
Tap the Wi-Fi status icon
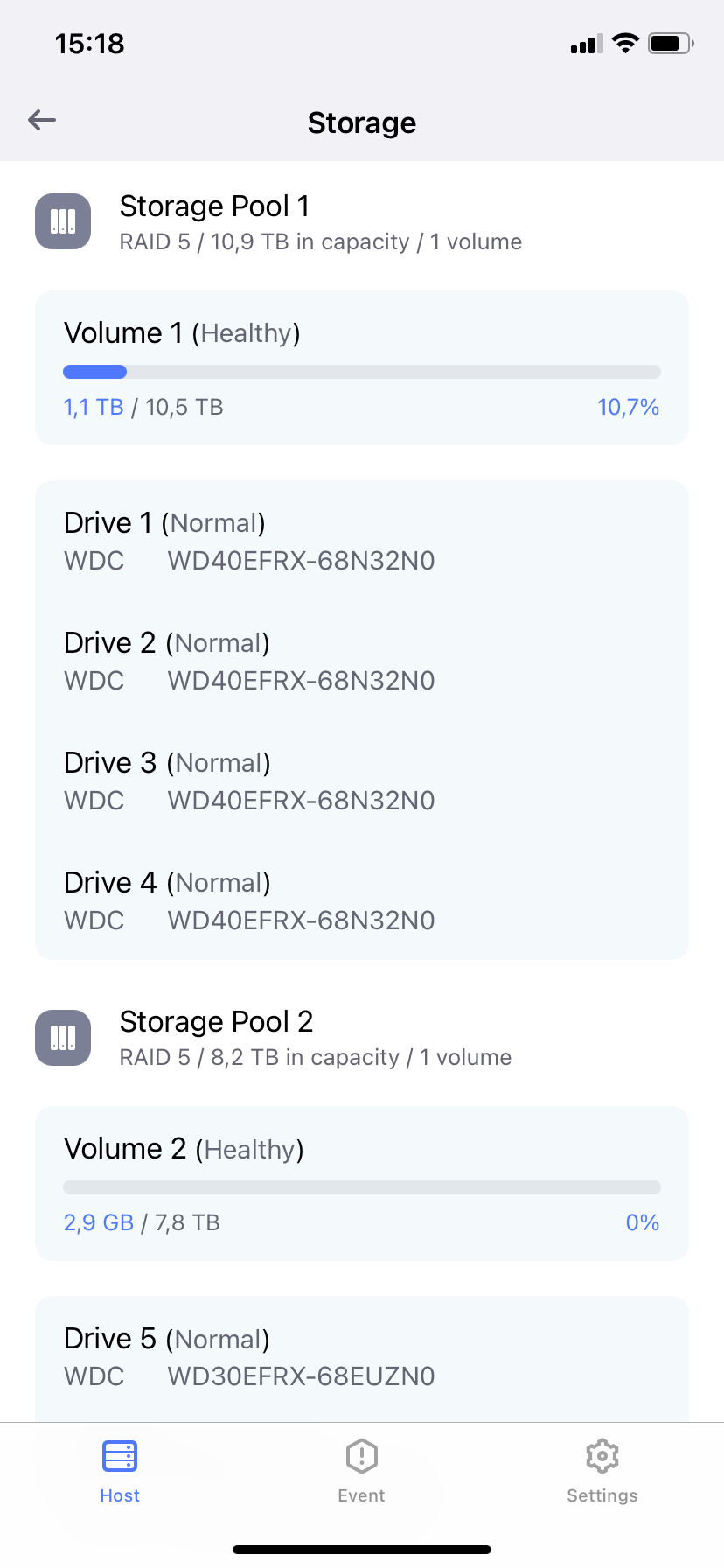click(x=626, y=44)
